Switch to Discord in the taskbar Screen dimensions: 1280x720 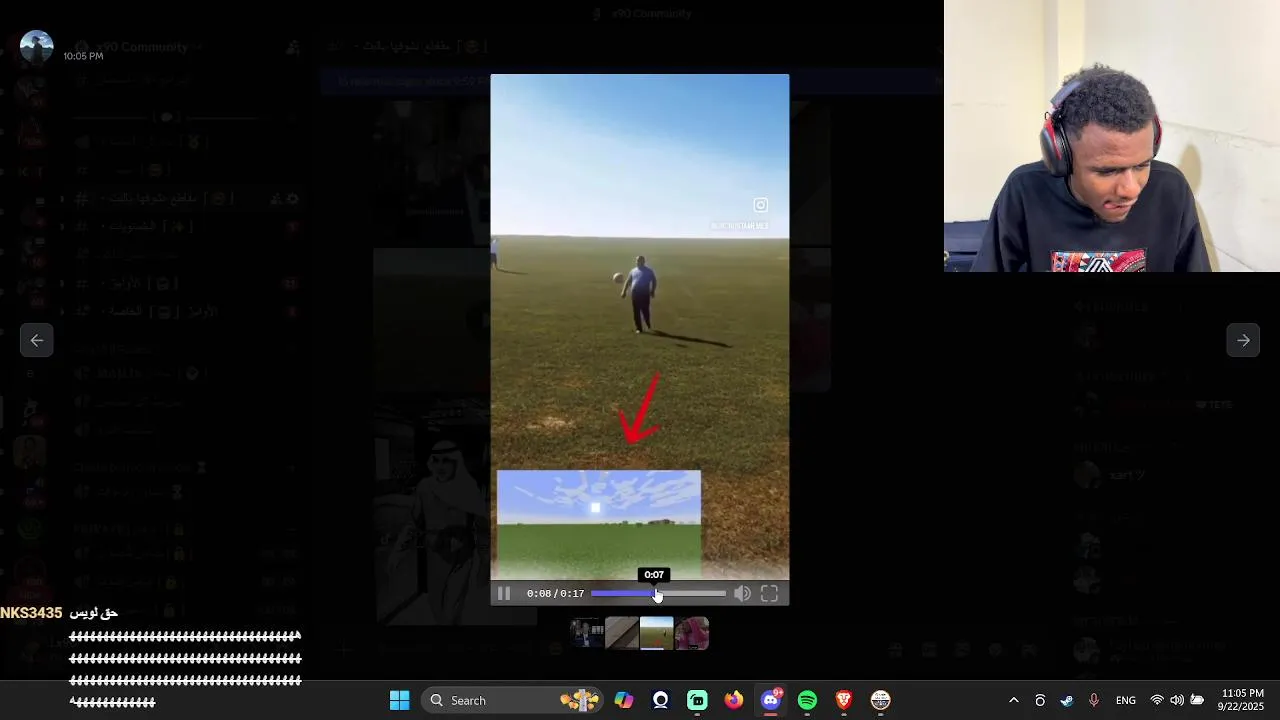pyautogui.click(x=771, y=700)
